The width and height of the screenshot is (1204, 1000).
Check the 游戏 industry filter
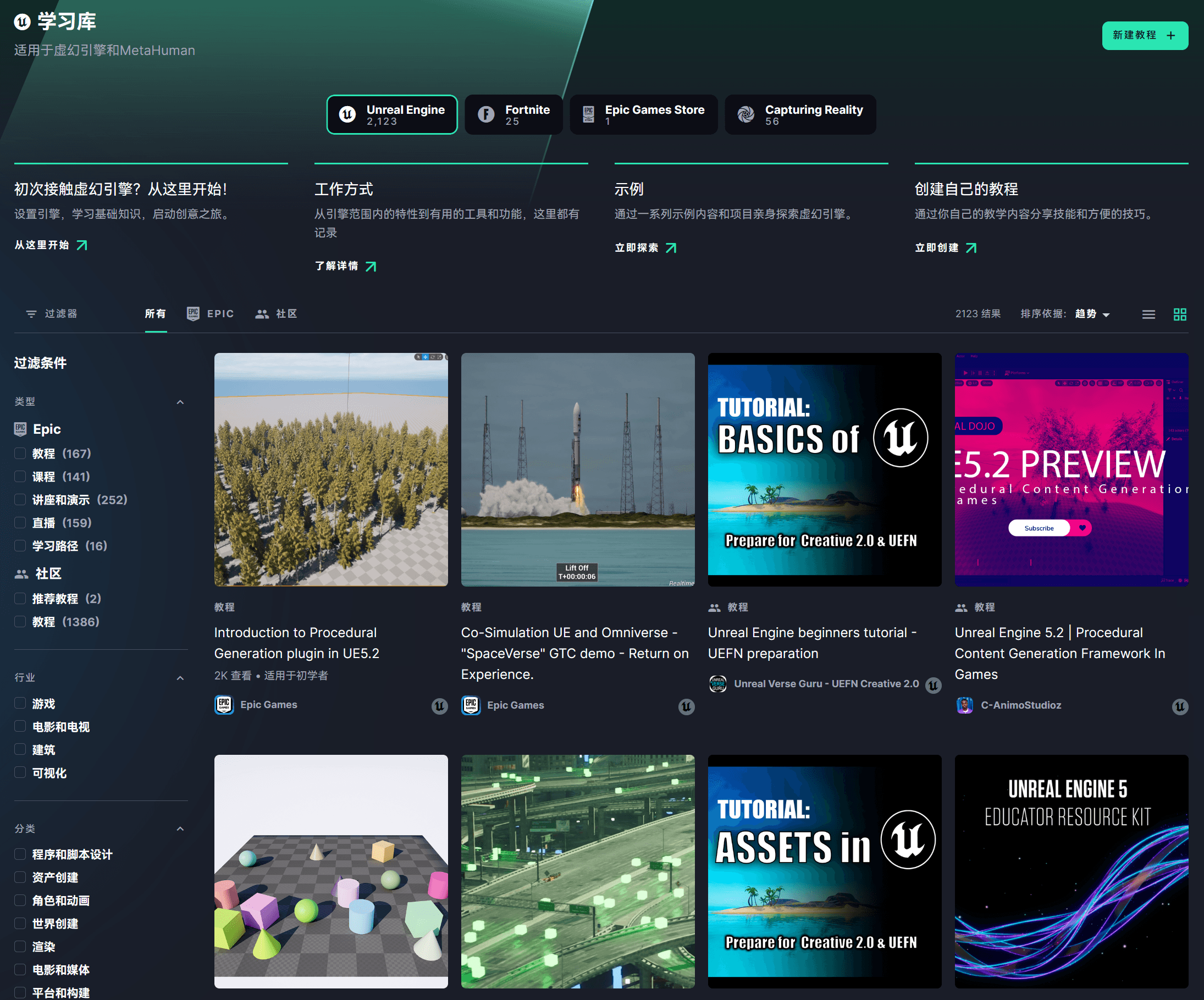(20, 704)
